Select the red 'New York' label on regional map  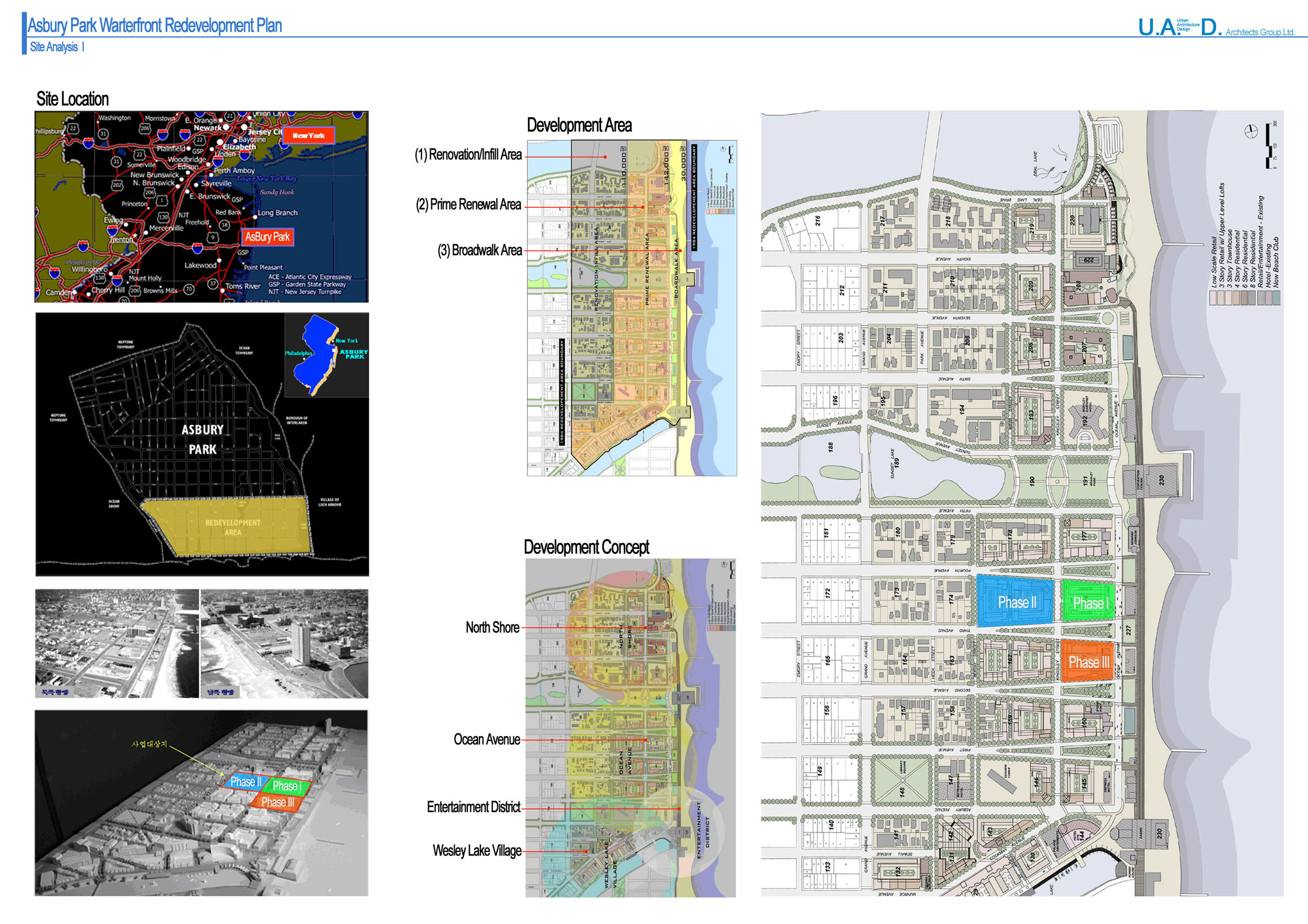pyautogui.click(x=309, y=136)
